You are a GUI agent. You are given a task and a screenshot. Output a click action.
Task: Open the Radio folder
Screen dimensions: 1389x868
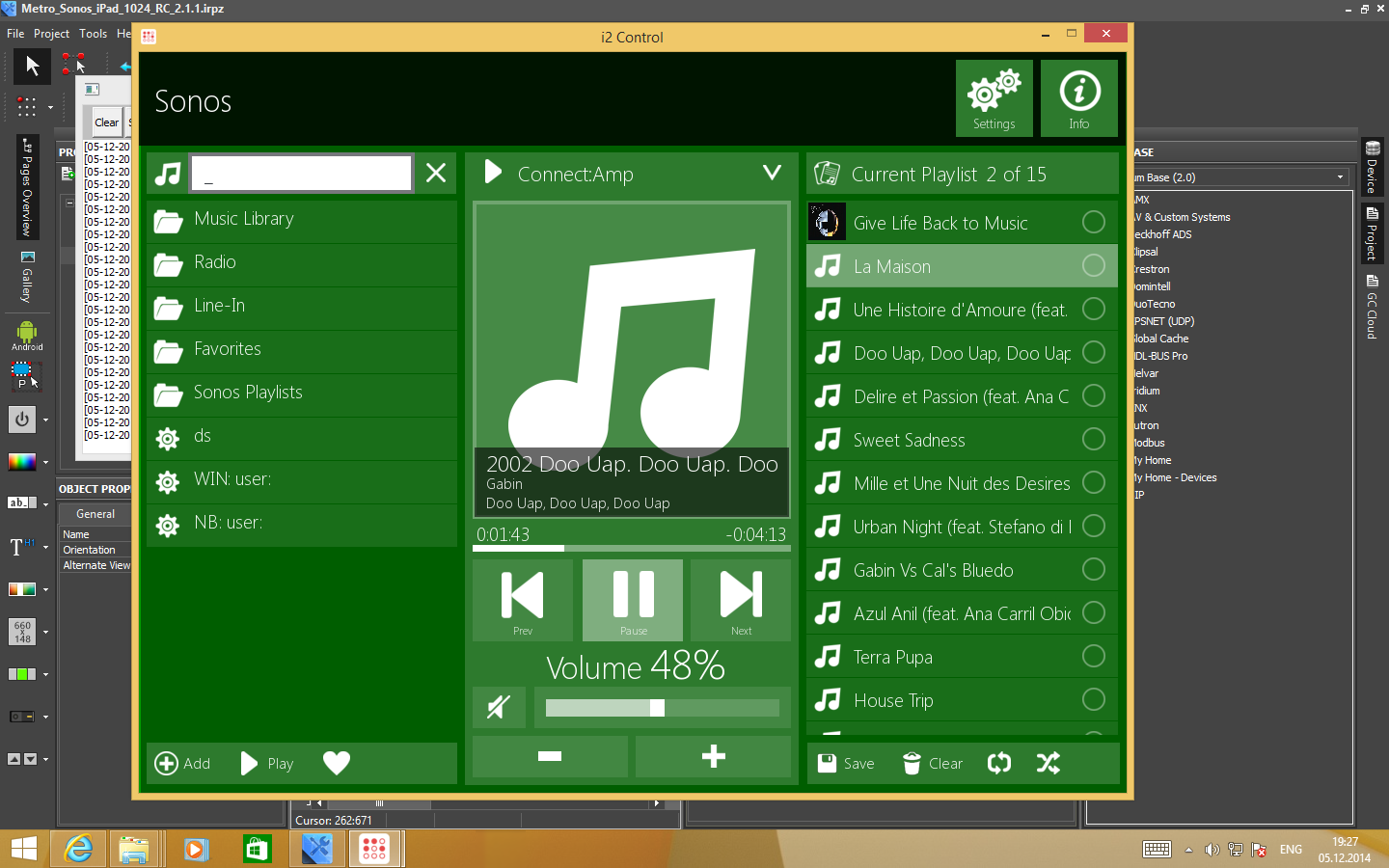tap(302, 264)
